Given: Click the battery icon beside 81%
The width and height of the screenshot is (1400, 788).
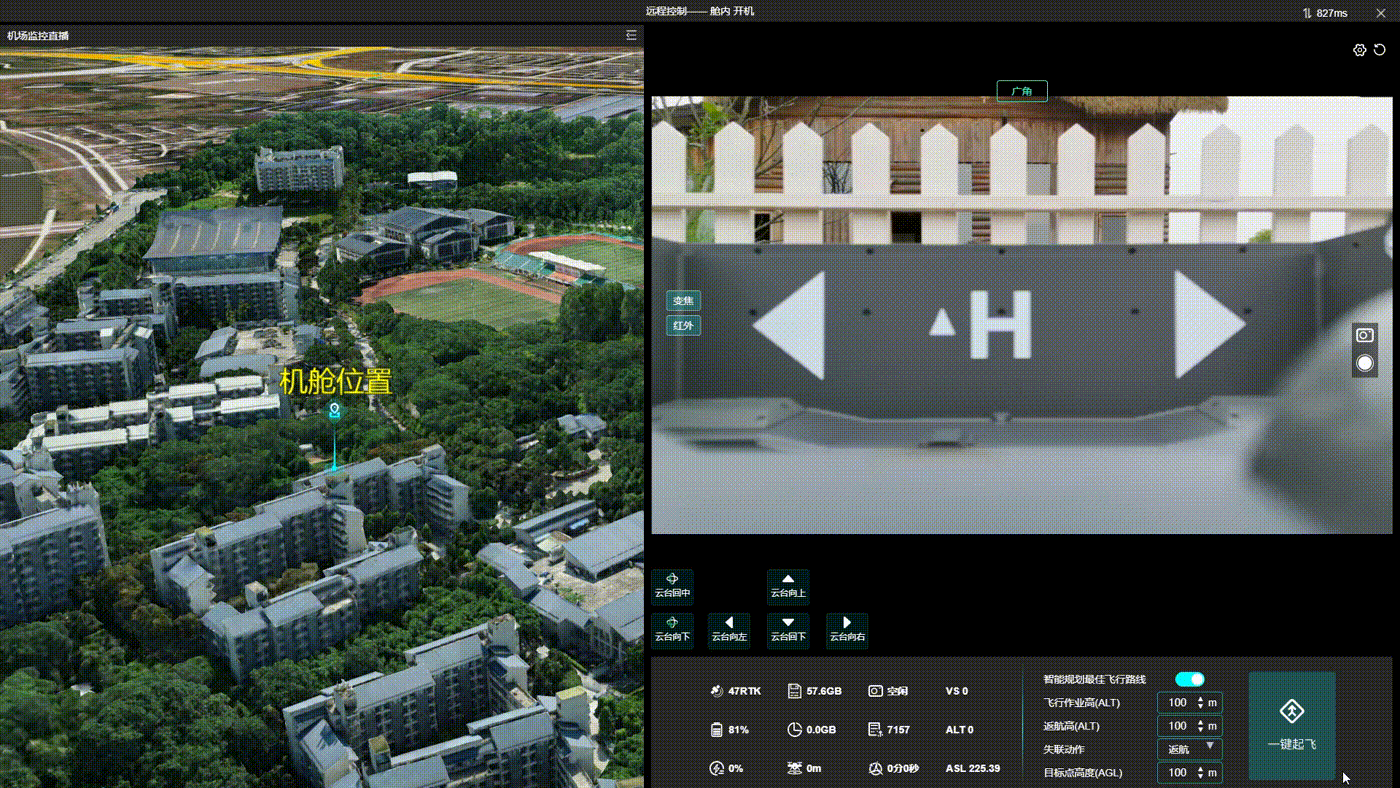Looking at the screenshot, I should pos(716,730).
